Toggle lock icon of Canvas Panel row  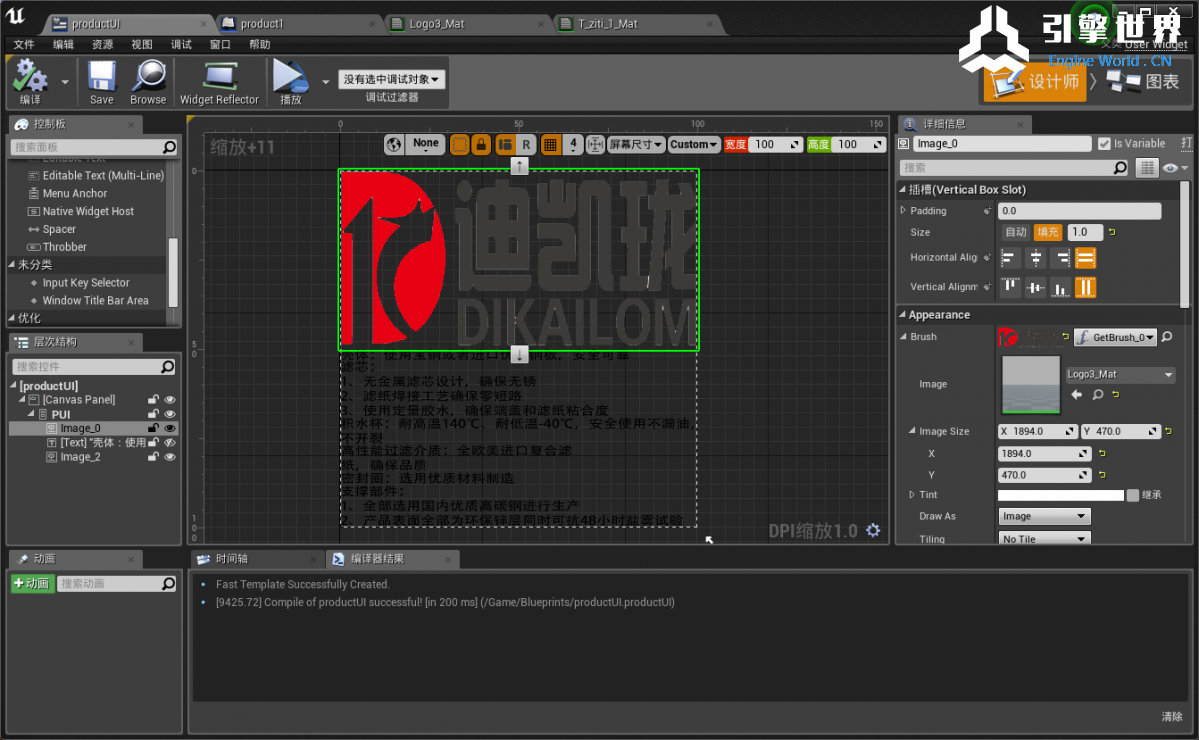click(x=153, y=400)
